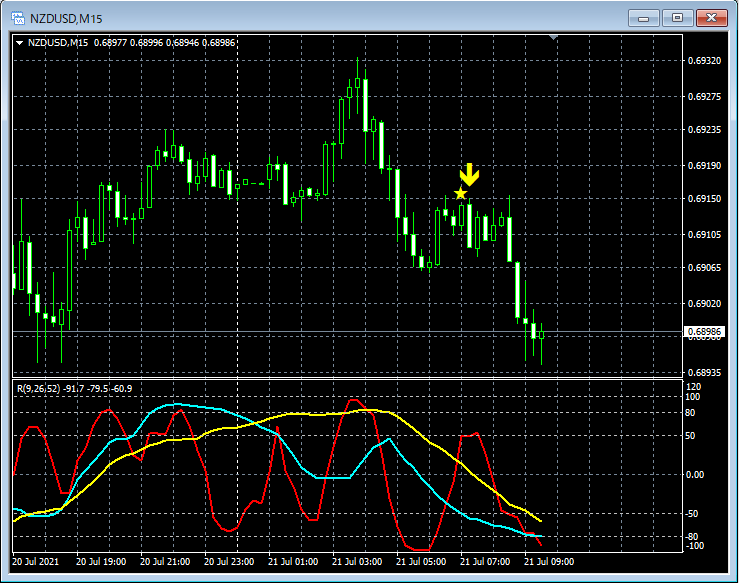Click the 0.68935 price axis label
This screenshot has height=583, width=740.
coord(705,372)
